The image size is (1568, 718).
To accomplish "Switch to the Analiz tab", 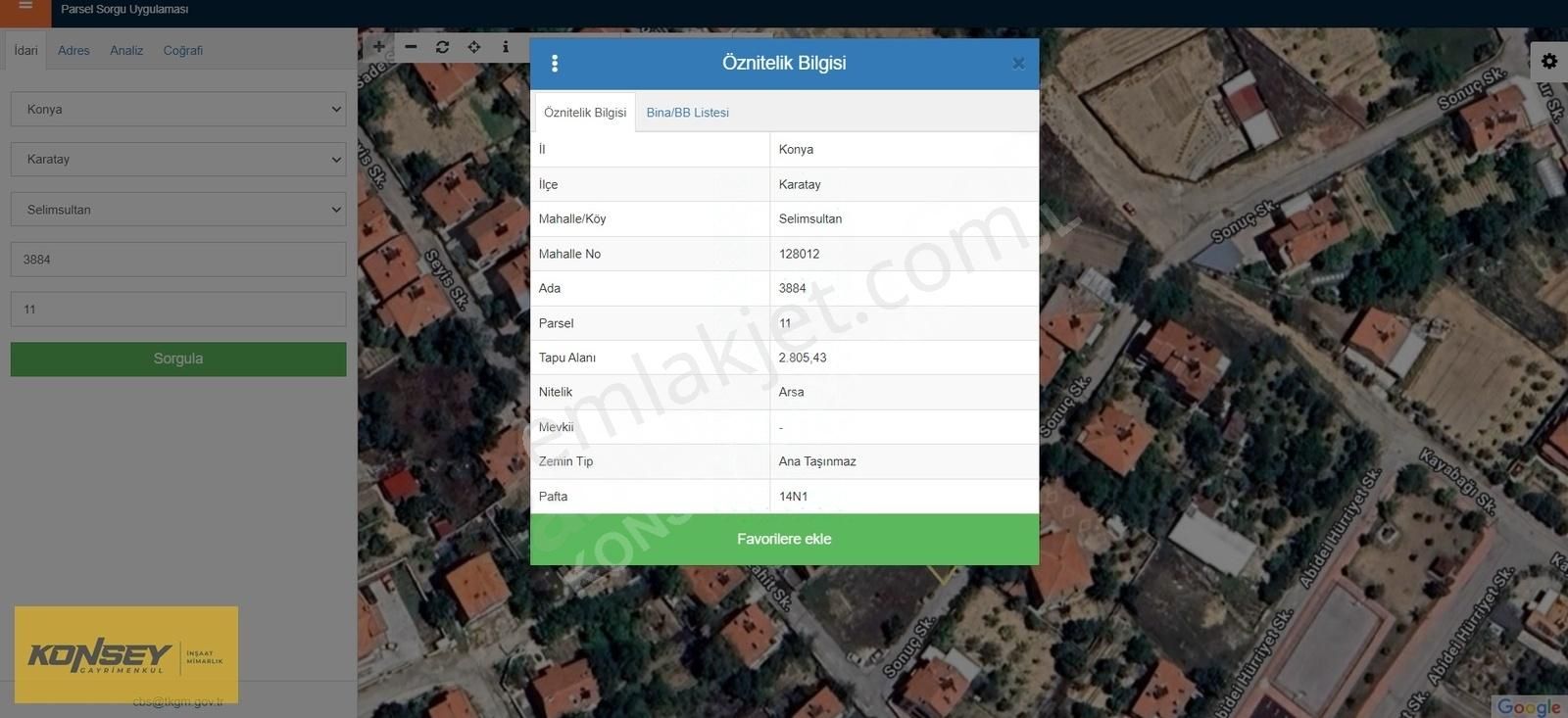I will 126,50.
